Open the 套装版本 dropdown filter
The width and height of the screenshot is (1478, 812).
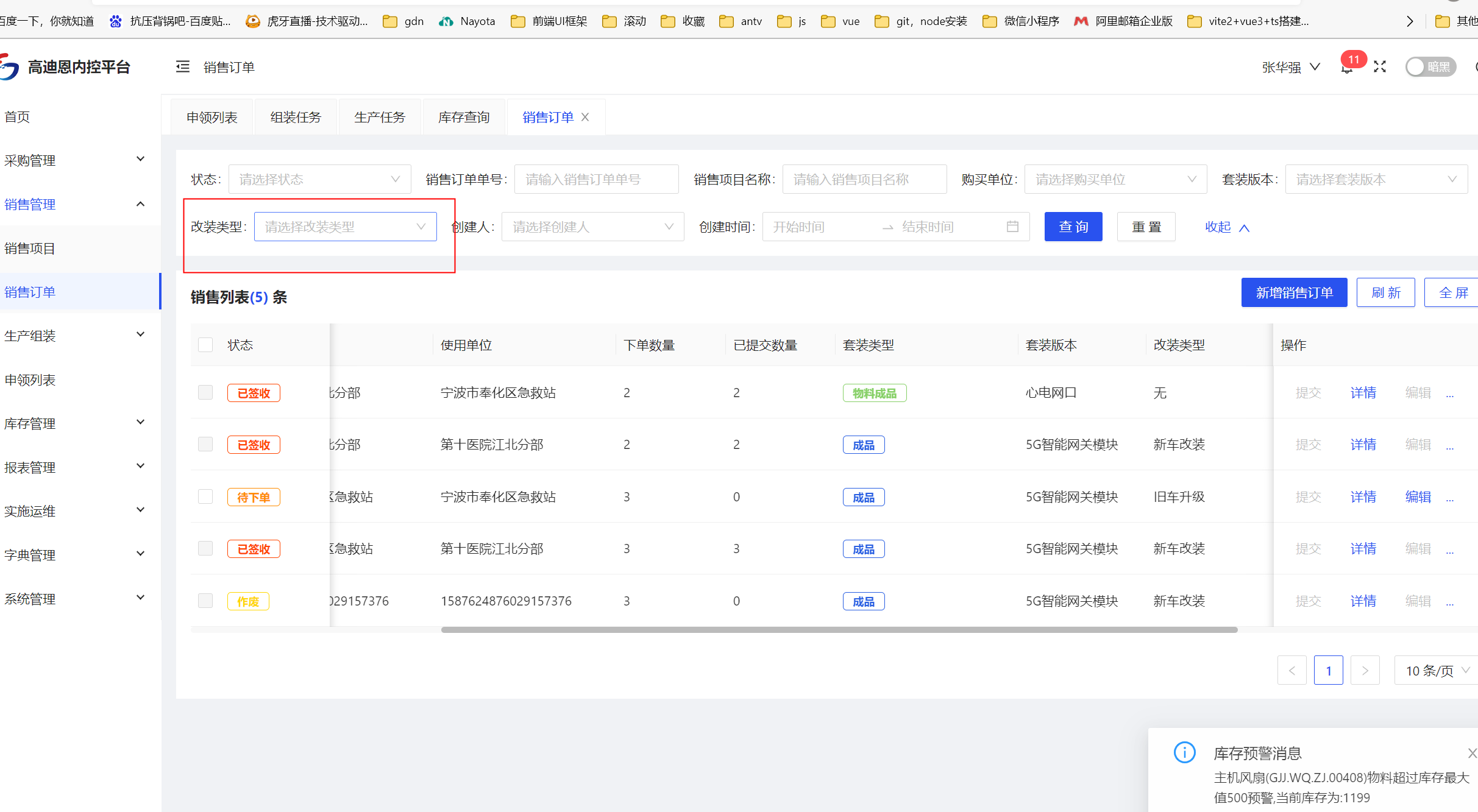pyautogui.click(x=1376, y=179)
